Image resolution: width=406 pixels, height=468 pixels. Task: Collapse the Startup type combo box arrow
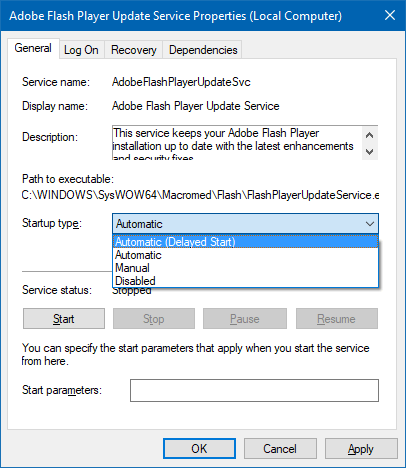pos(370,224)
